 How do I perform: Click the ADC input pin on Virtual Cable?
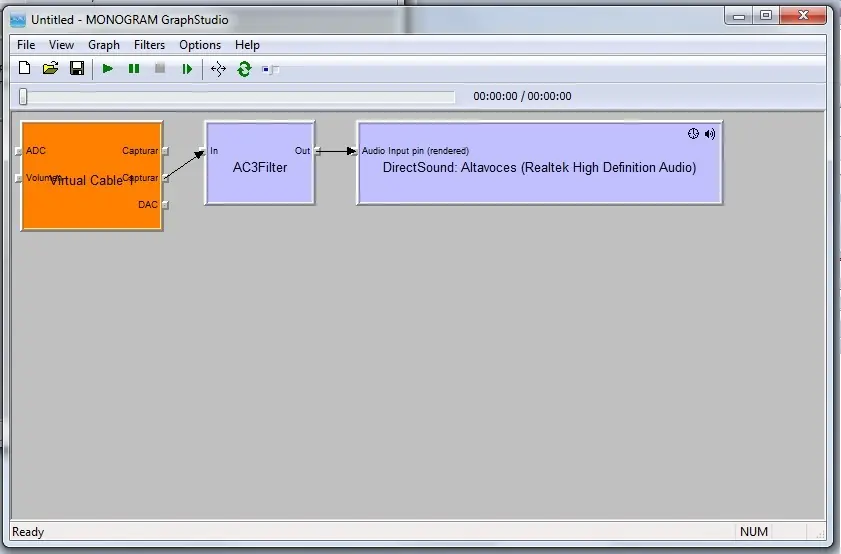(18, 151)
